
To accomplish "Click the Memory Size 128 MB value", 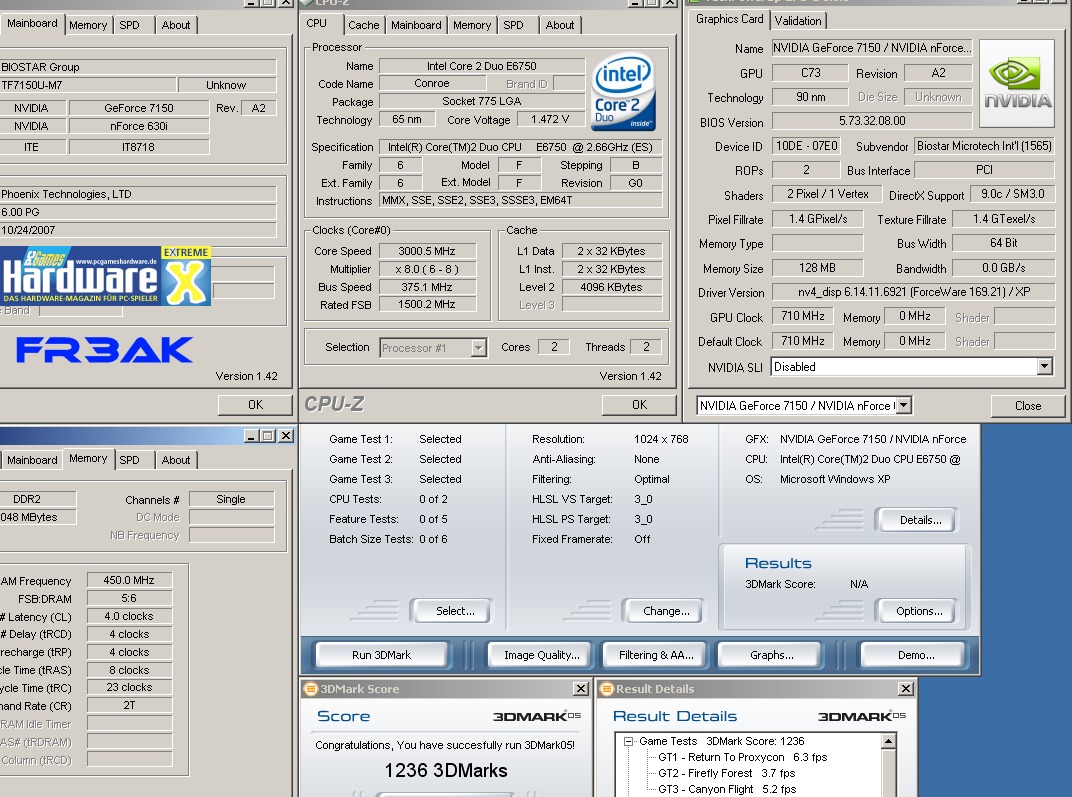I will pyautogui.click(x=817, y=268).
